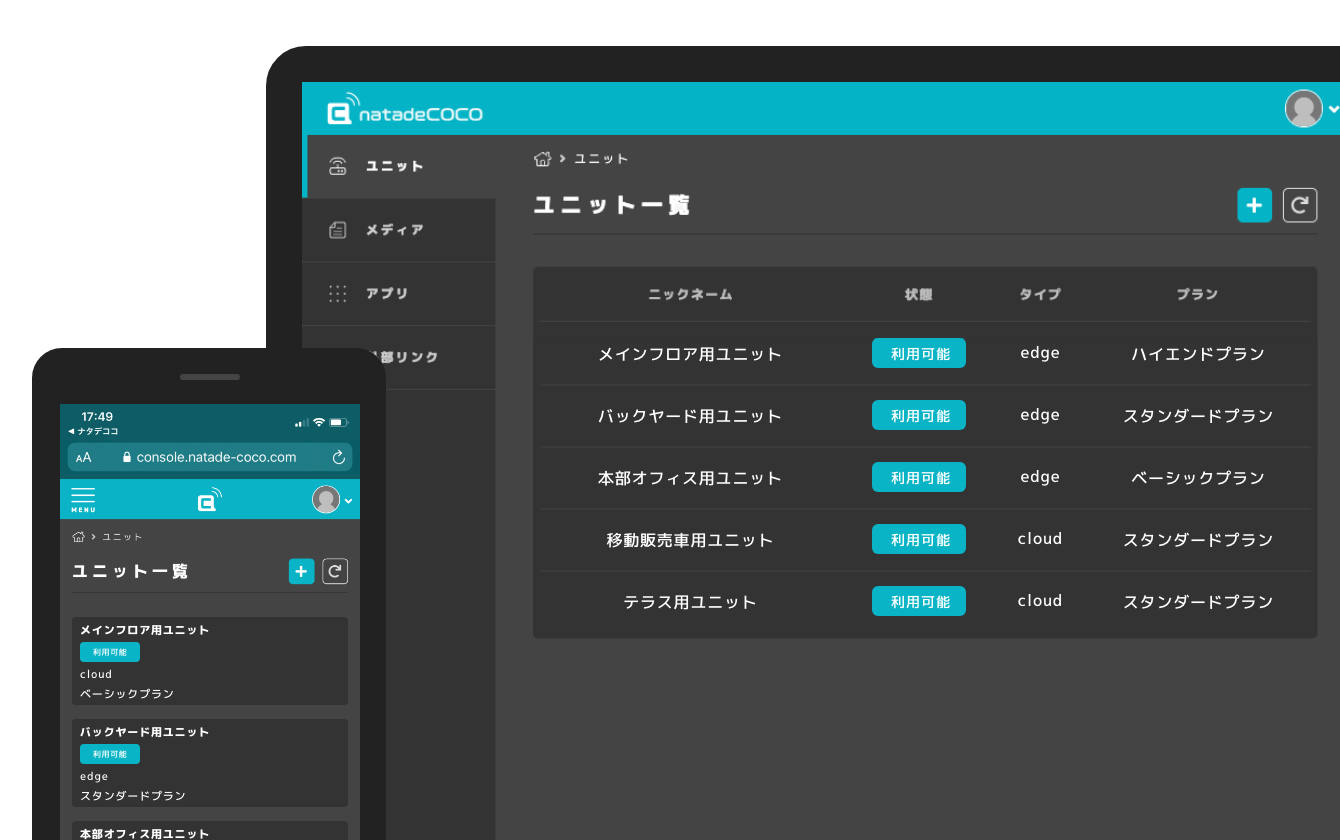Click ハイエンドプラン in the plan column
Viewport: 1340px width, 840px height.
1198,354
